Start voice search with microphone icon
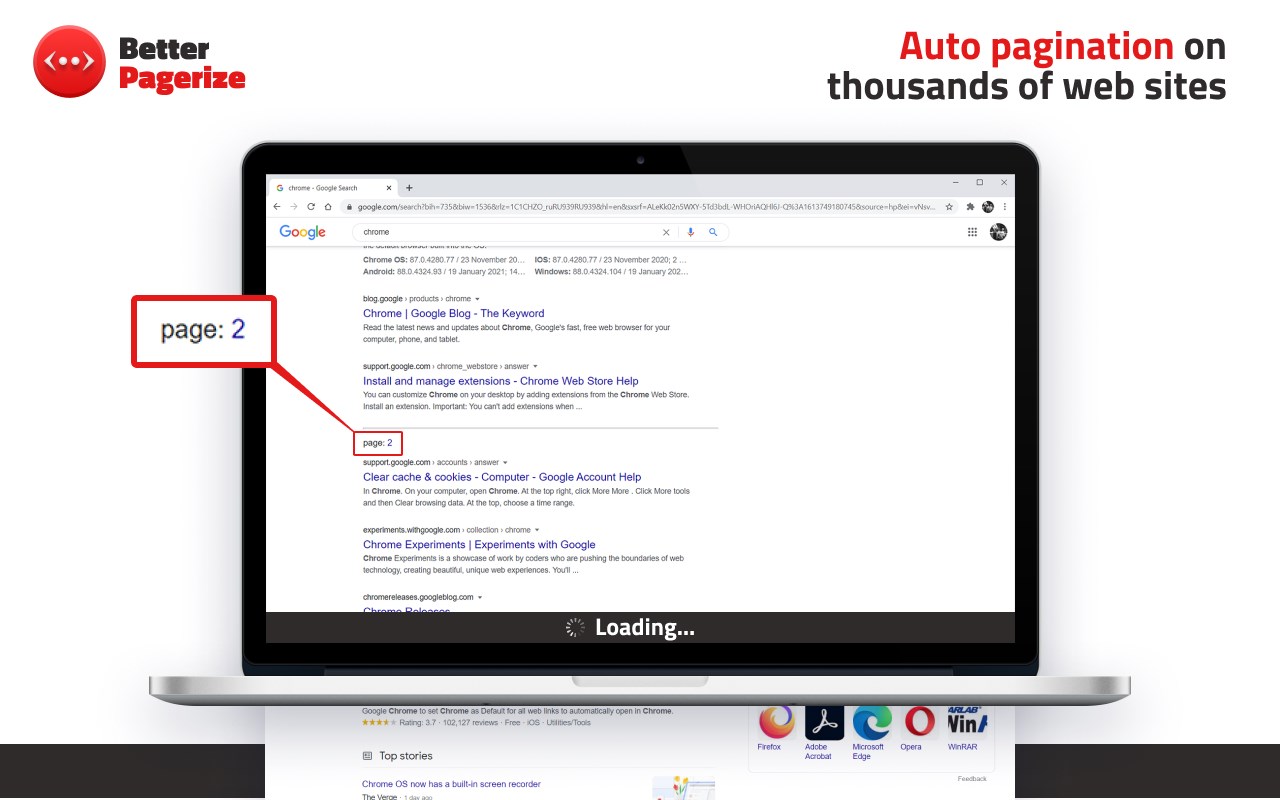 point(690,232)
